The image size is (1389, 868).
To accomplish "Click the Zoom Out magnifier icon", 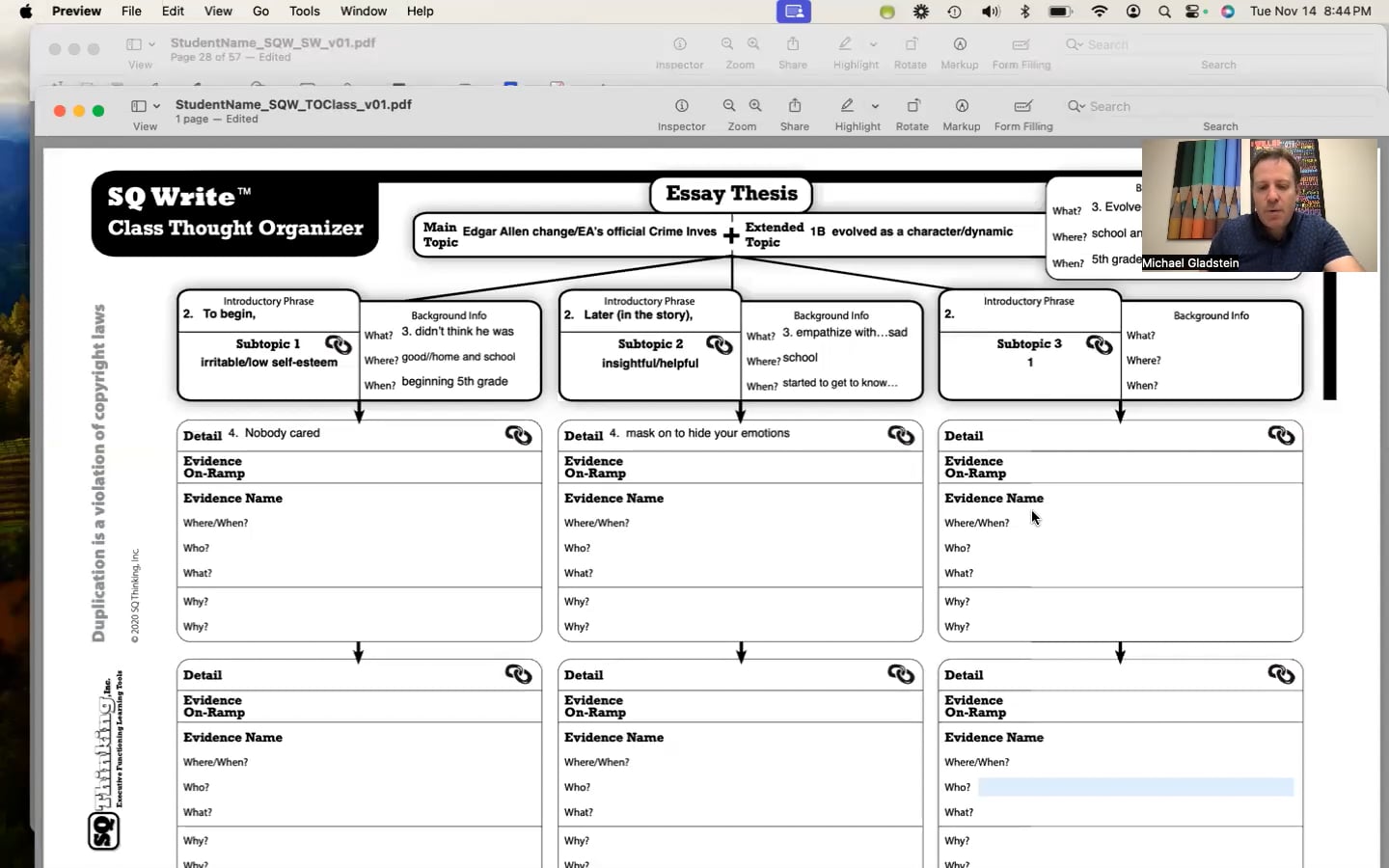I will tap(729, 106).
